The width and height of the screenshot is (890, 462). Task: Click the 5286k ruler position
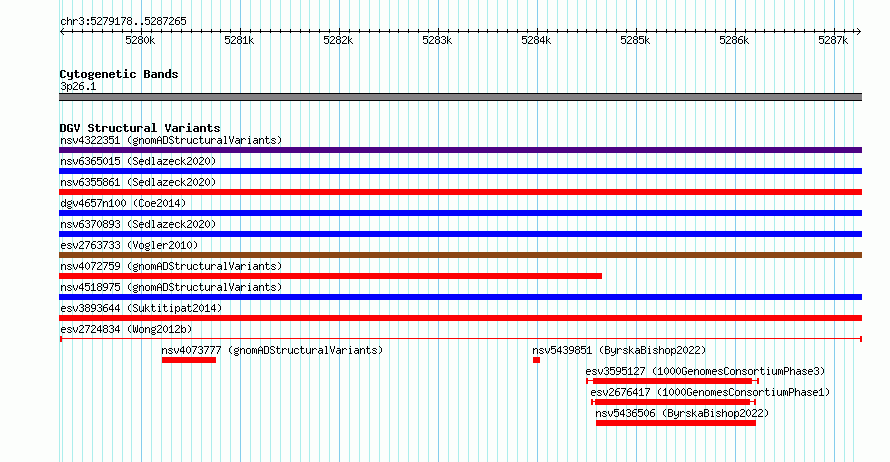point(734,40)
